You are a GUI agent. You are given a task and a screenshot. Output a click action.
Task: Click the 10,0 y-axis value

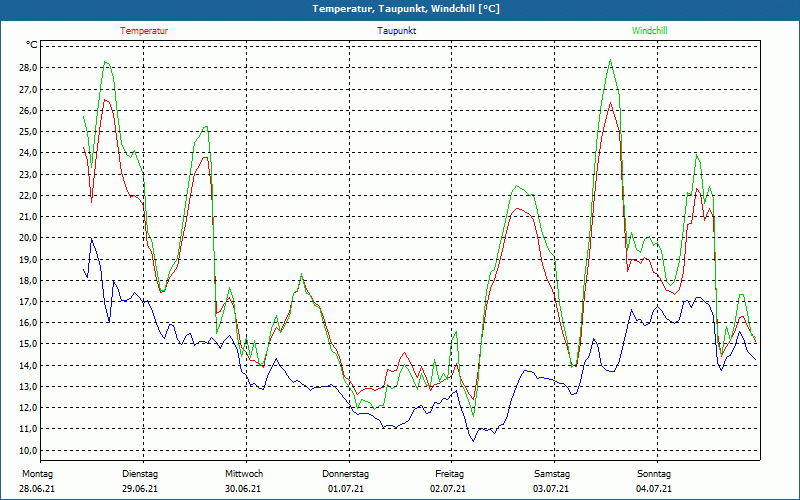(x=27, y=450)
